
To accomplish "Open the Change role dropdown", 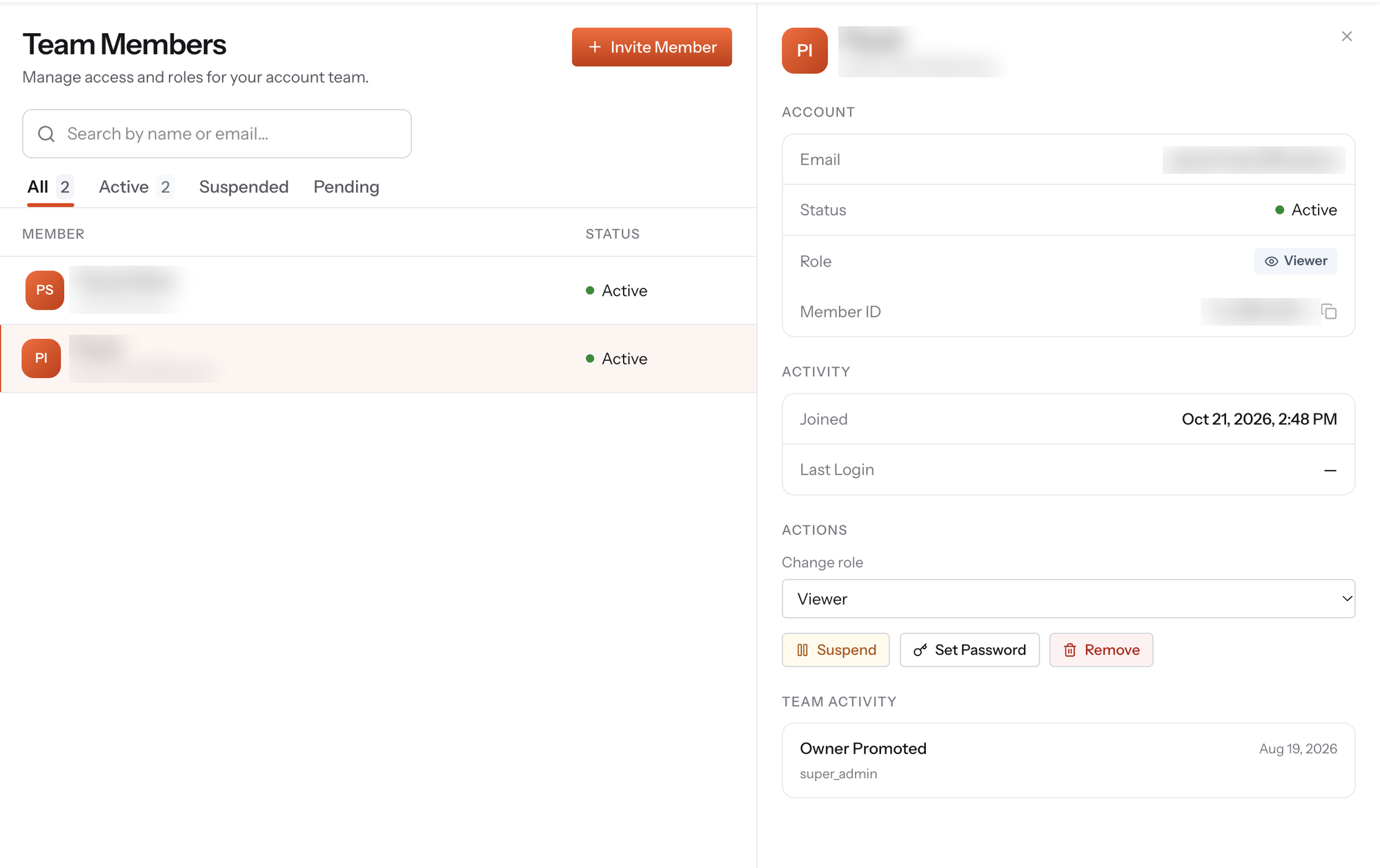I will click(1068, 599).
